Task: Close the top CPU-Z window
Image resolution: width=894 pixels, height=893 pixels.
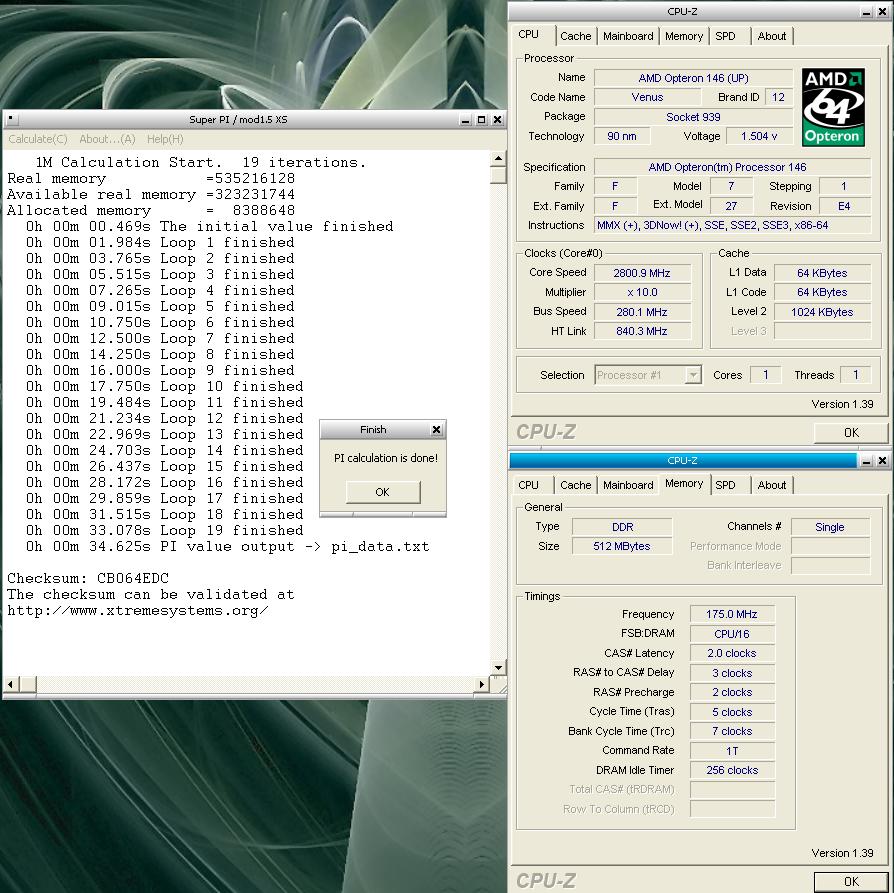Action: coord(882,12)
